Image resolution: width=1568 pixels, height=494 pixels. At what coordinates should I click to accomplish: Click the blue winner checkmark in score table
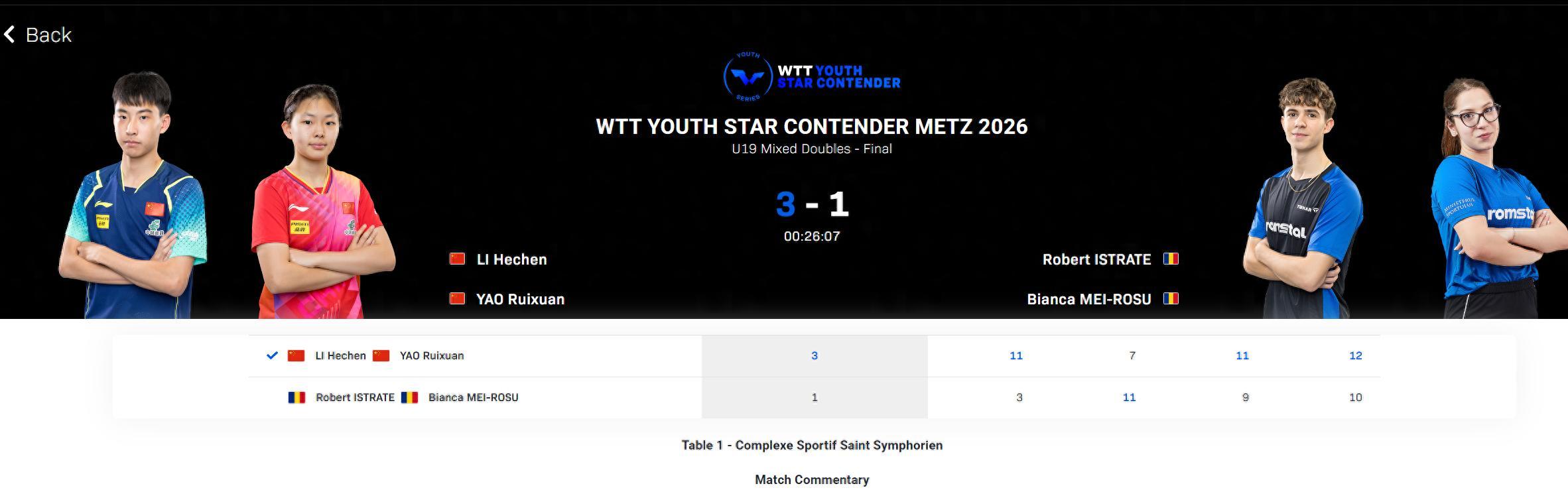[272, 355]
